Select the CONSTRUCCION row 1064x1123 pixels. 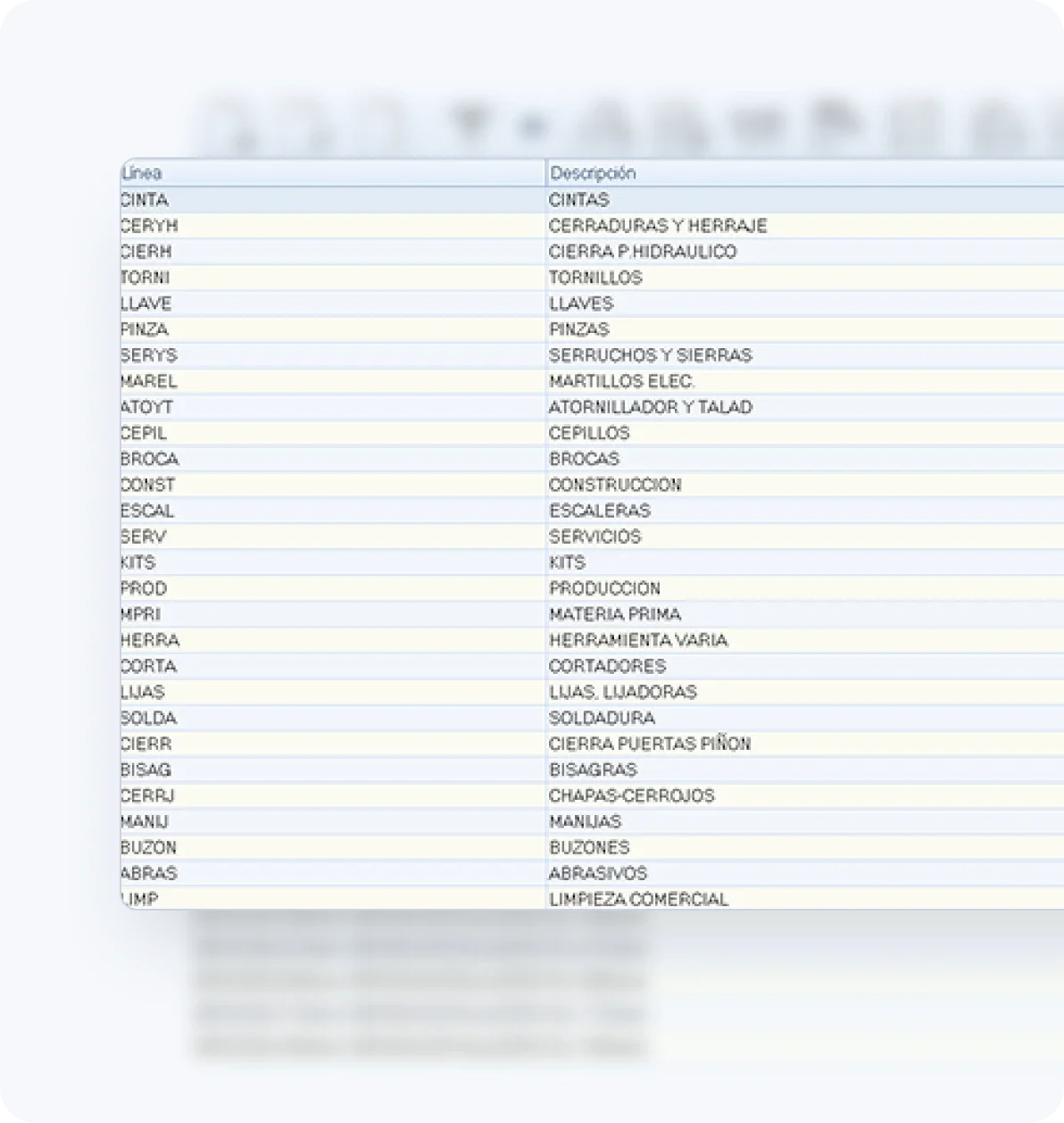coord(615,485)
